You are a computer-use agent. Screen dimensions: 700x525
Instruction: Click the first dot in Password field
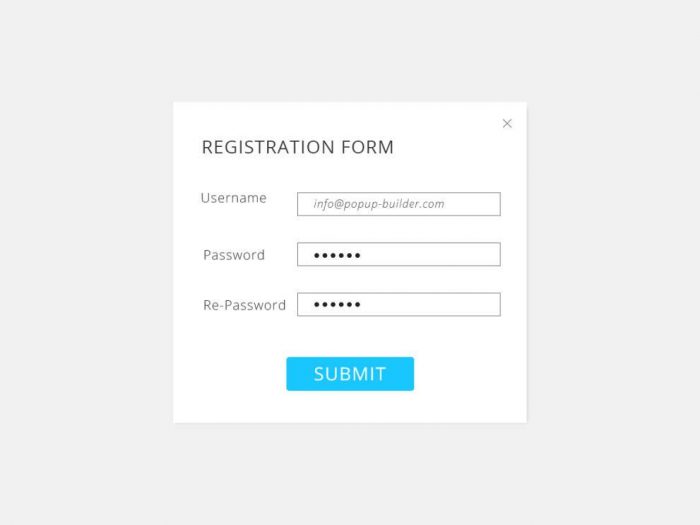(317, 256)
